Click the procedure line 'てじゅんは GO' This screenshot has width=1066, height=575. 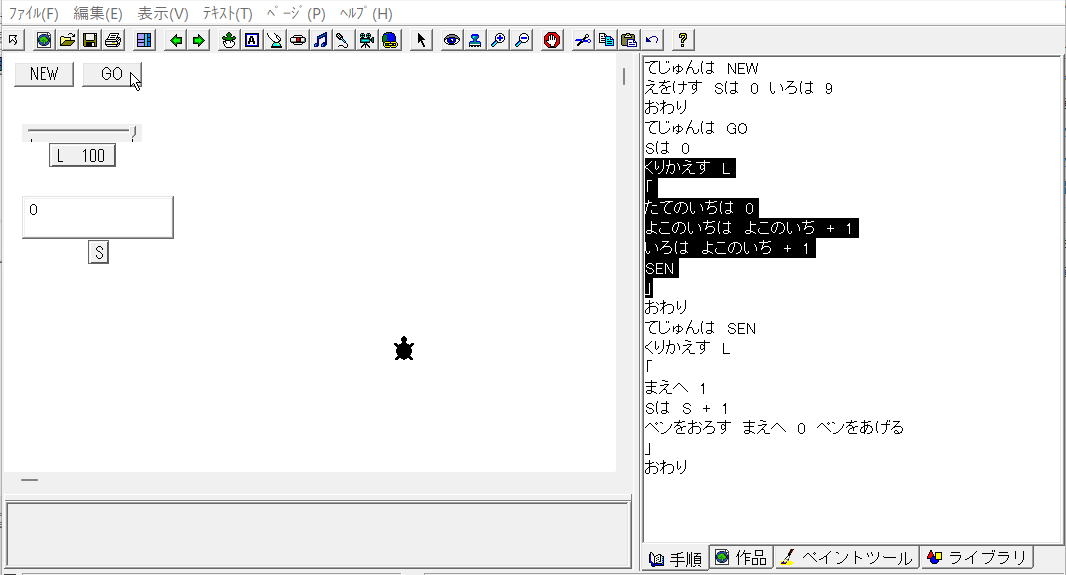696,128
